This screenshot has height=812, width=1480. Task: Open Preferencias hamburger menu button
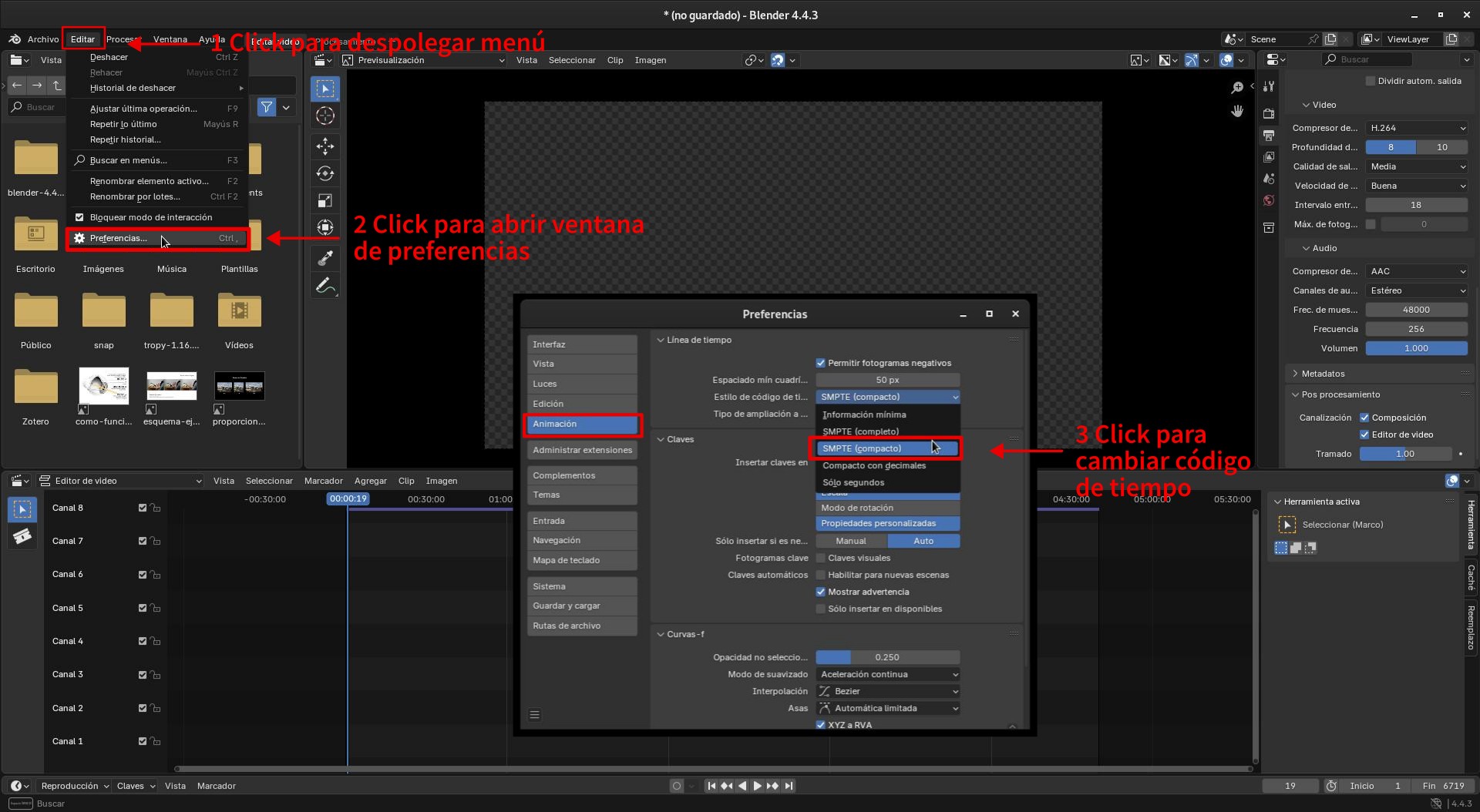(x=534, y=715)
